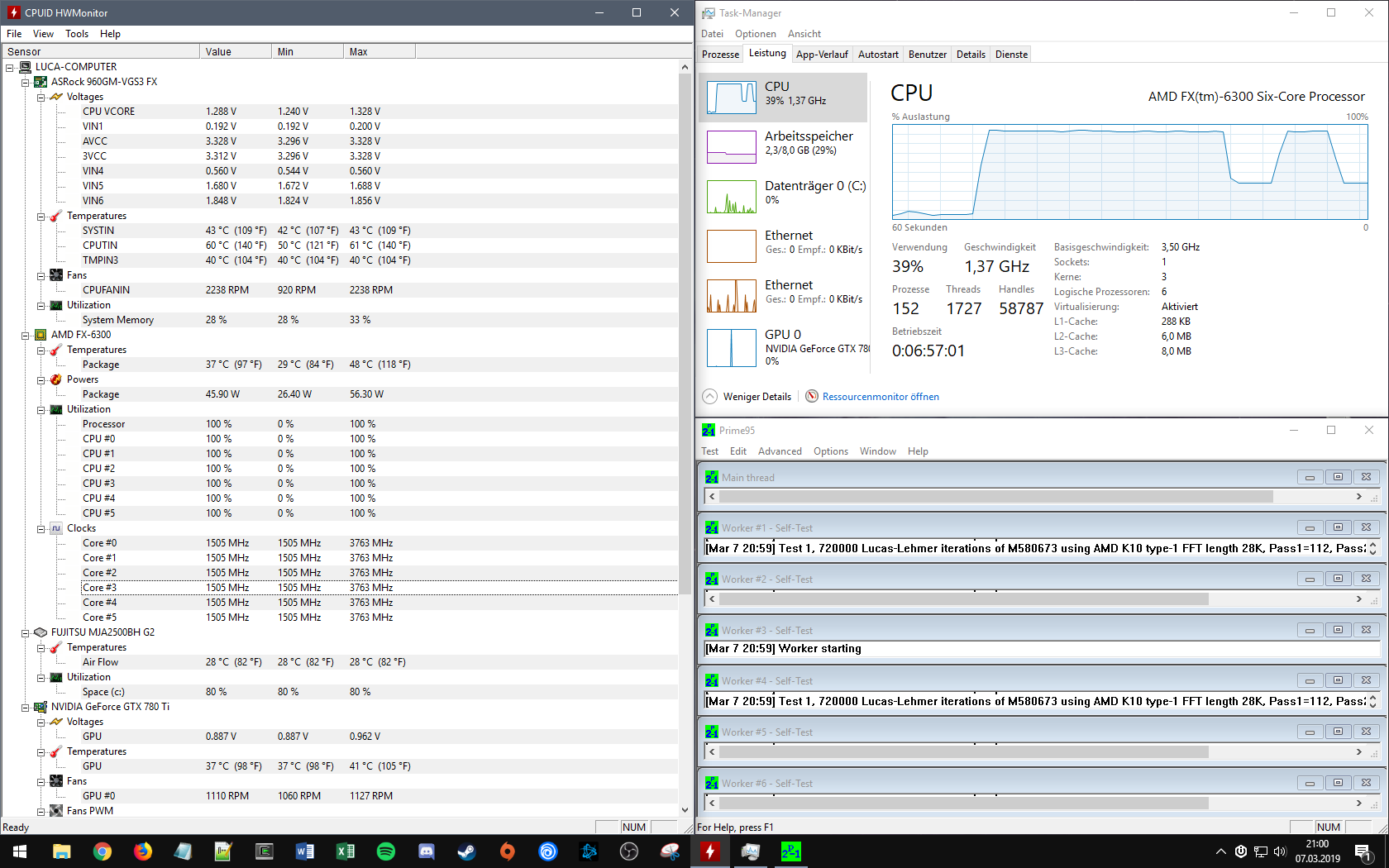The height and width of the screenshot is (868, 1389).
Task: Collapse the LUCA-COMPUTER root node
Action: click(x=10, y=67)
